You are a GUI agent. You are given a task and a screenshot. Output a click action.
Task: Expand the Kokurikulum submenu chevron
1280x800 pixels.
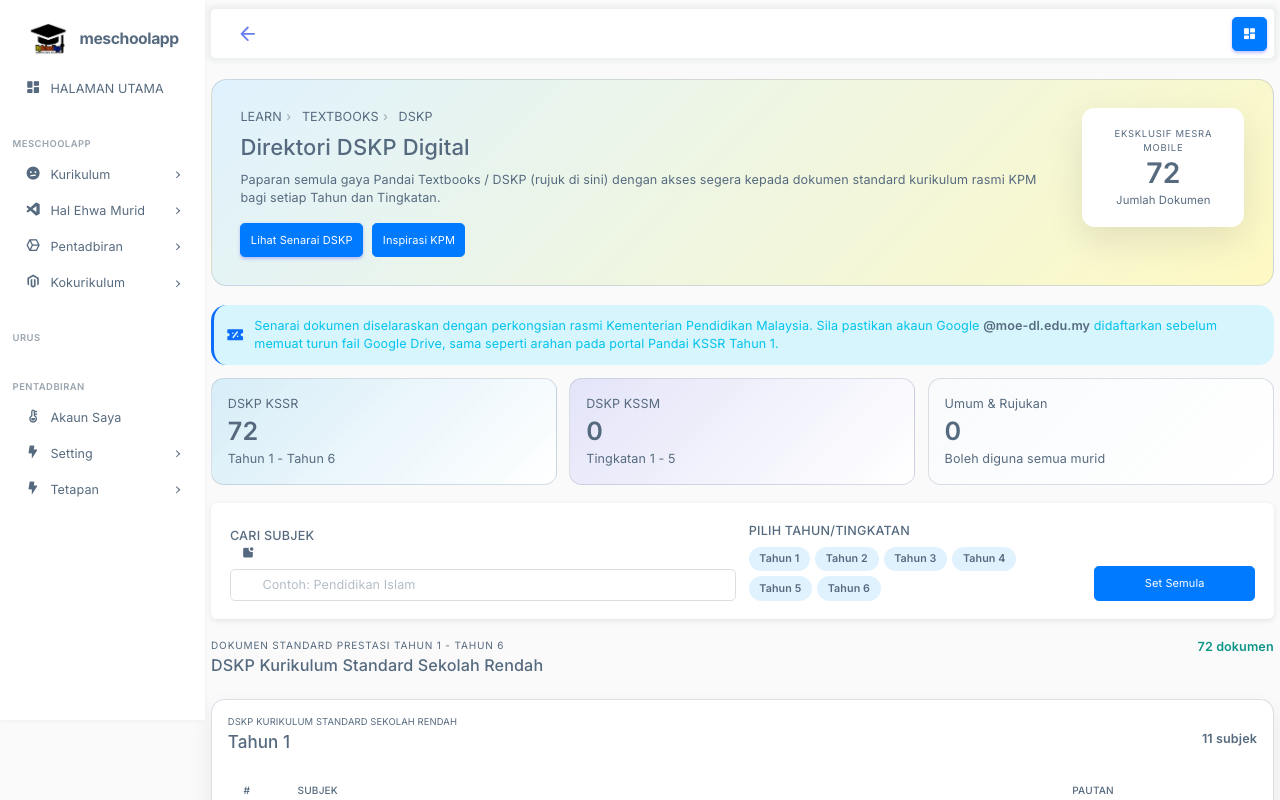[x=178, y=283]
